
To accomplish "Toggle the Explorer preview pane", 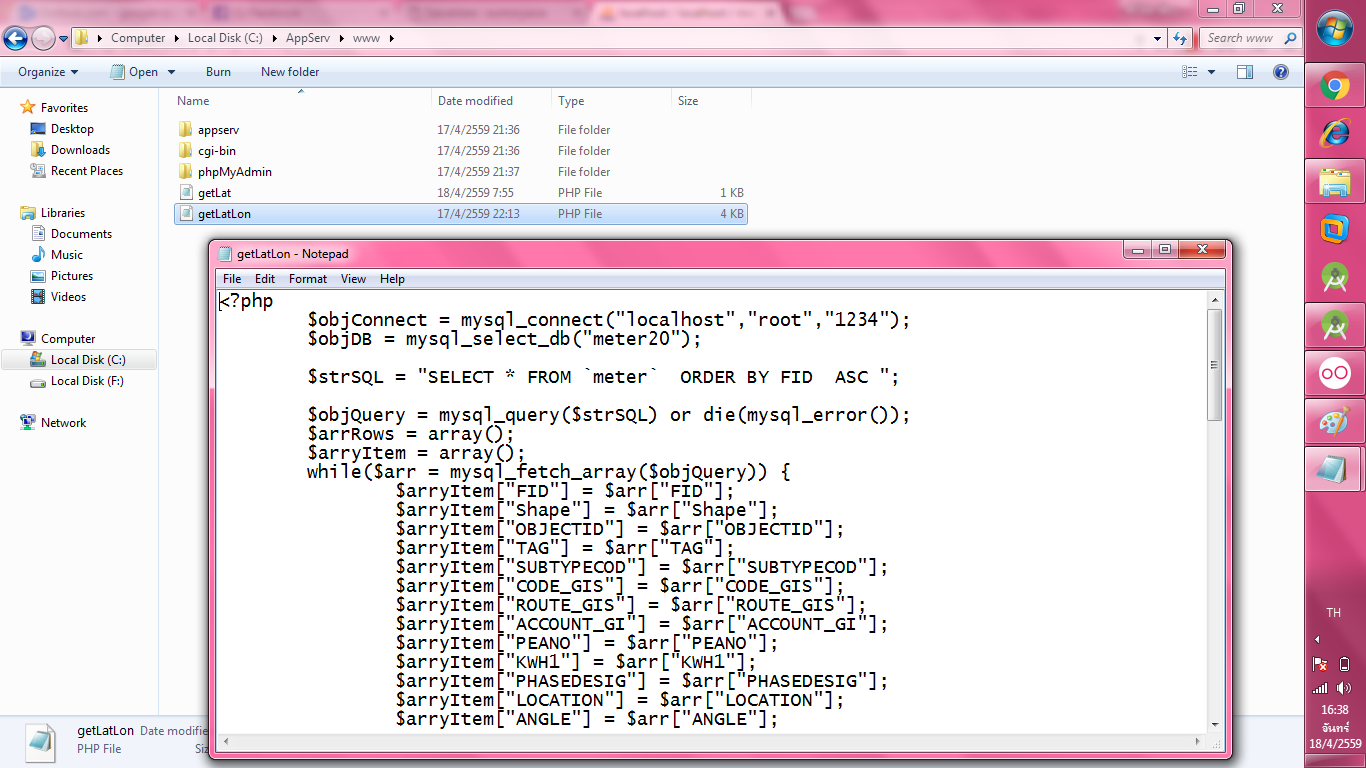I will point(1245,72).
